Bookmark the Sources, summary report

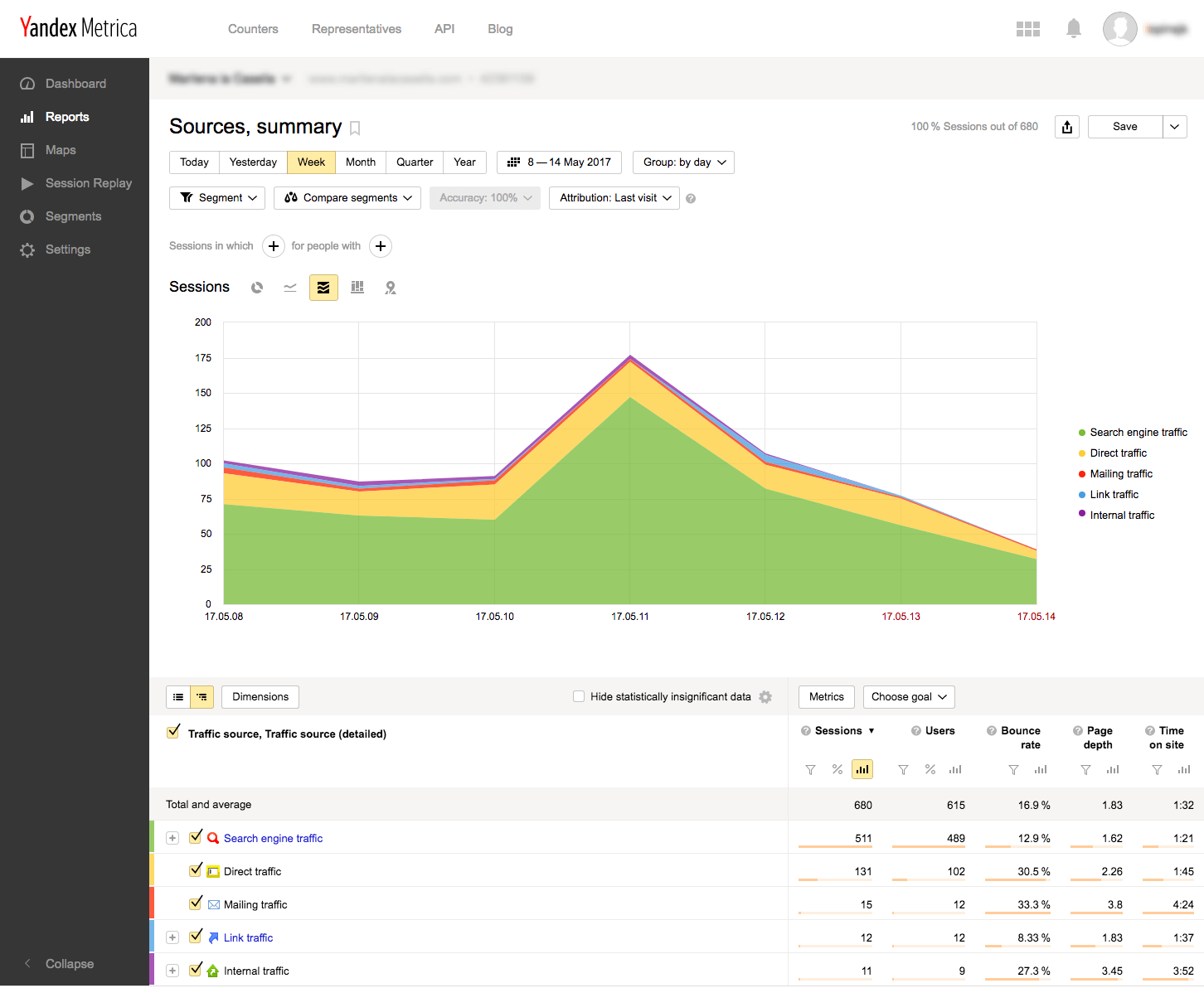(355, 128)
